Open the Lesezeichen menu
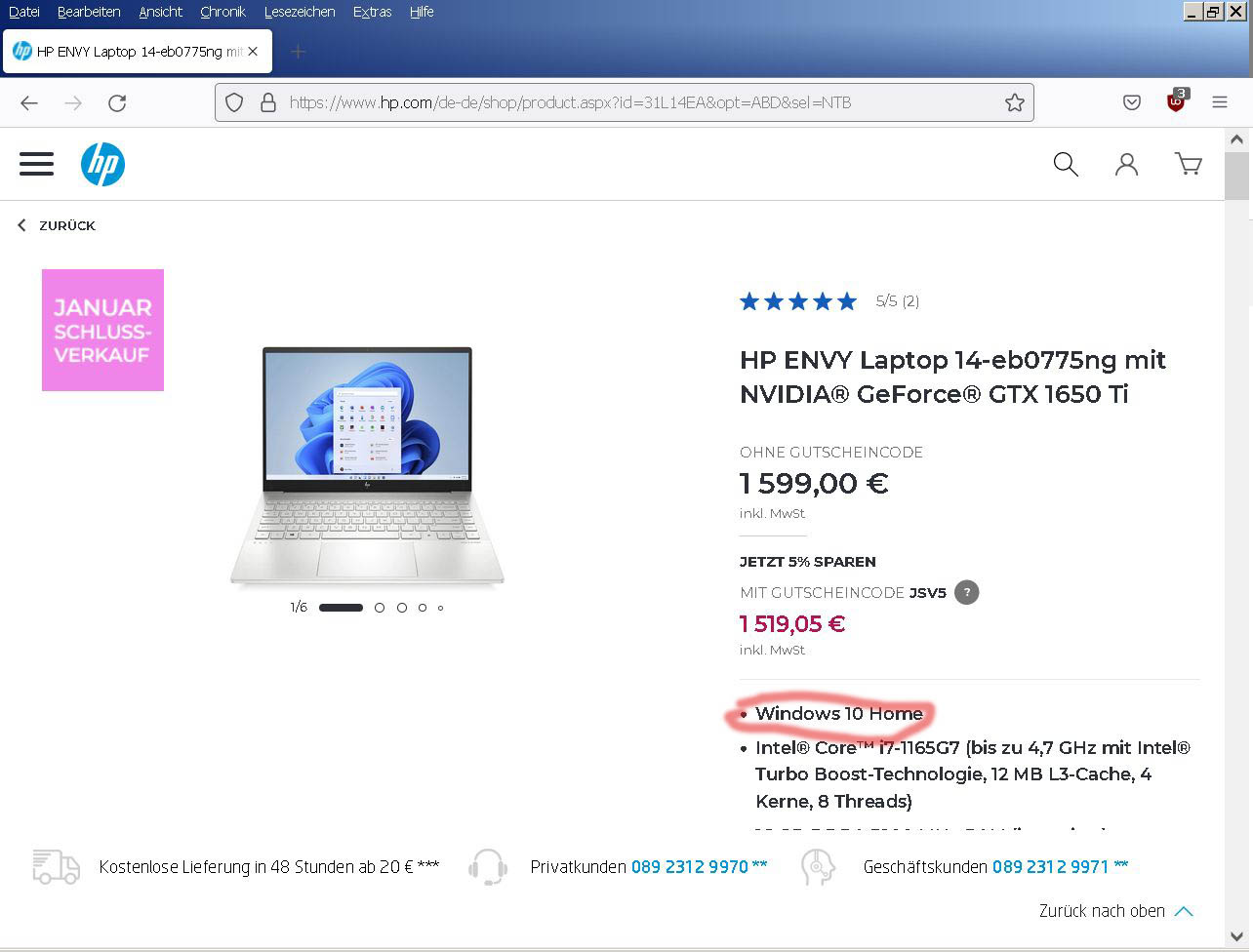1253x952 pixels. (300, 12)
